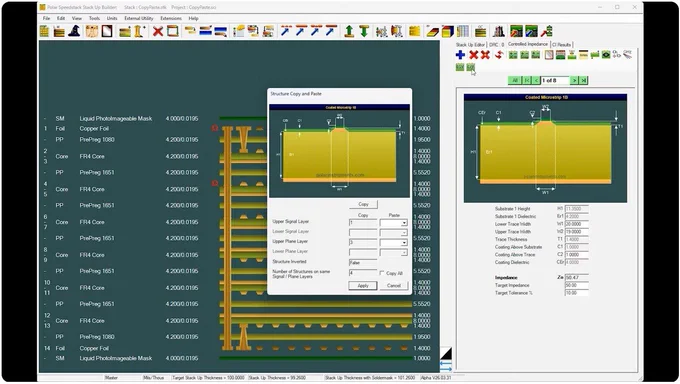Open the Lower Plane Layer Paste dropdown
The height and width of the screenshot is (384, 680).
coord(404,253)
